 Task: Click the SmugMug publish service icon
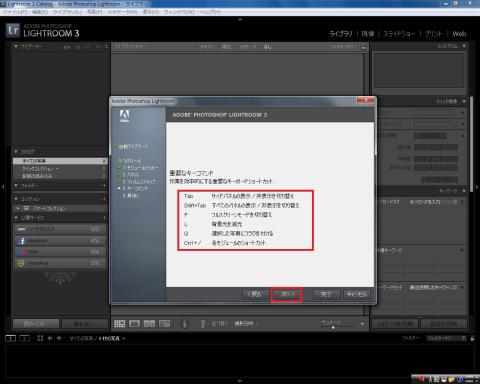21,263
